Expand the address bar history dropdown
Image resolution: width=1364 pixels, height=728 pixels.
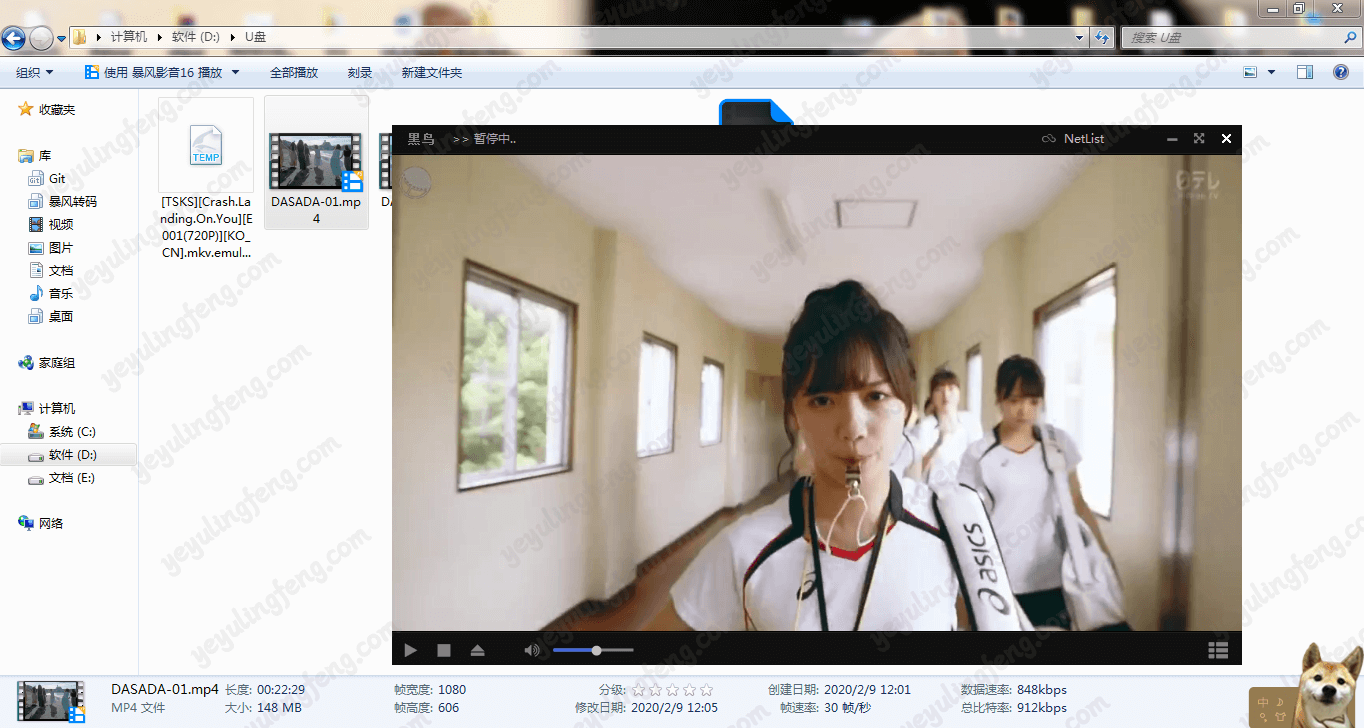tap(1079, 37)
